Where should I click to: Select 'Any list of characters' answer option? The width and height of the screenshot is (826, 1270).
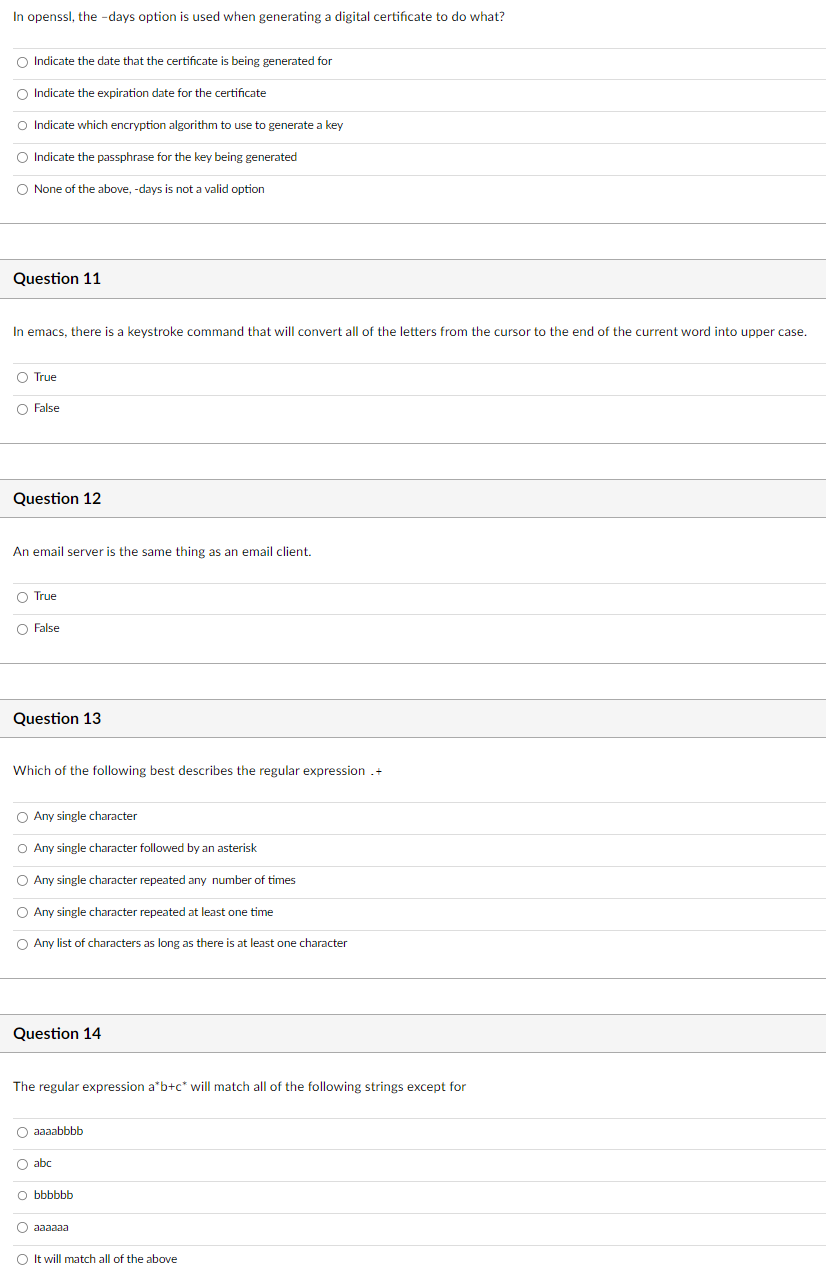point(22,943)
